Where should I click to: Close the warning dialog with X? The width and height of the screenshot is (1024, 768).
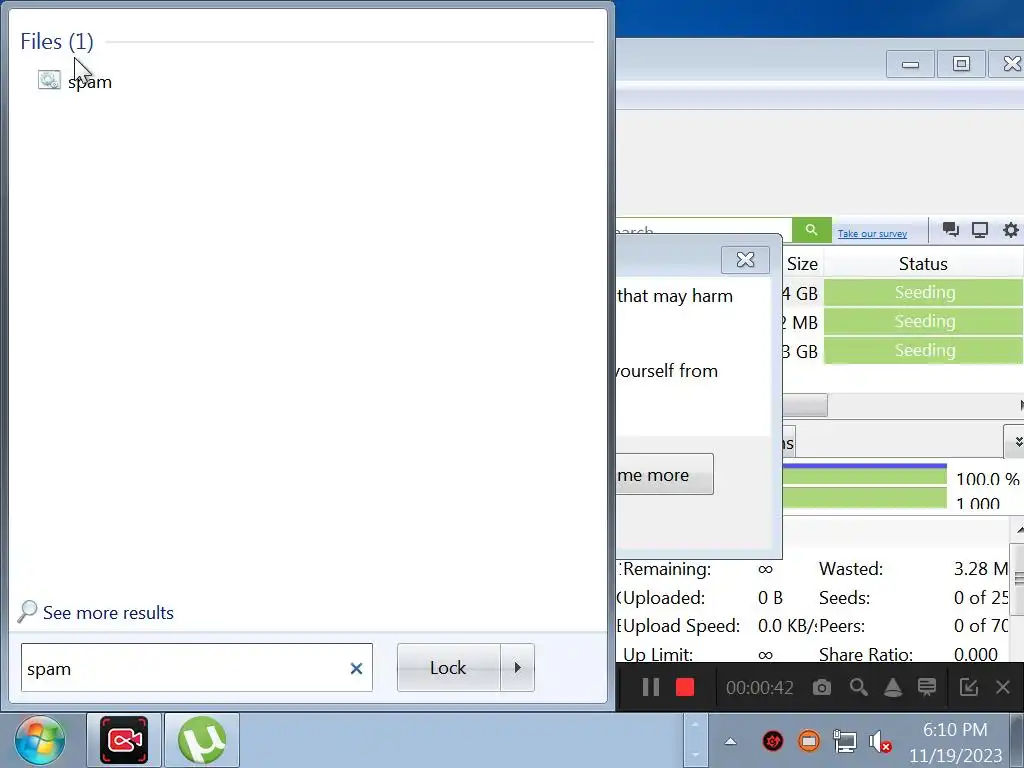745,260
